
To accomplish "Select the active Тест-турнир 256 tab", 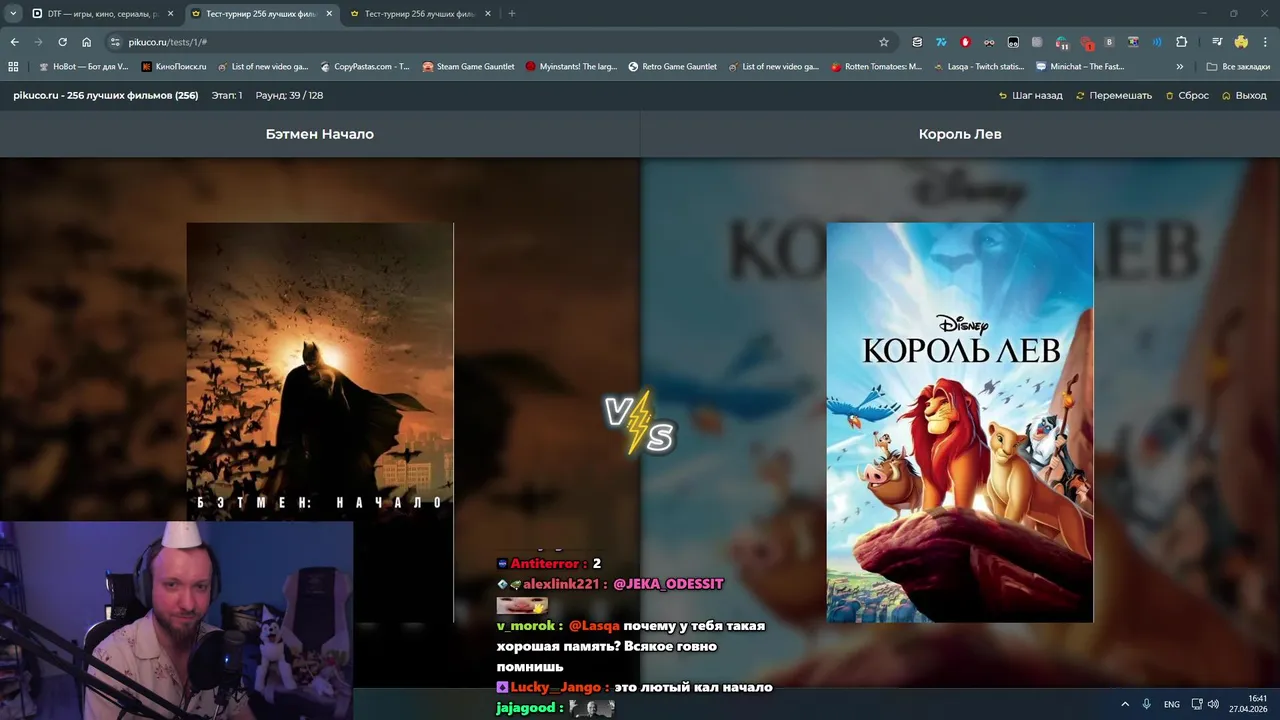I will (x=260, y=14).
